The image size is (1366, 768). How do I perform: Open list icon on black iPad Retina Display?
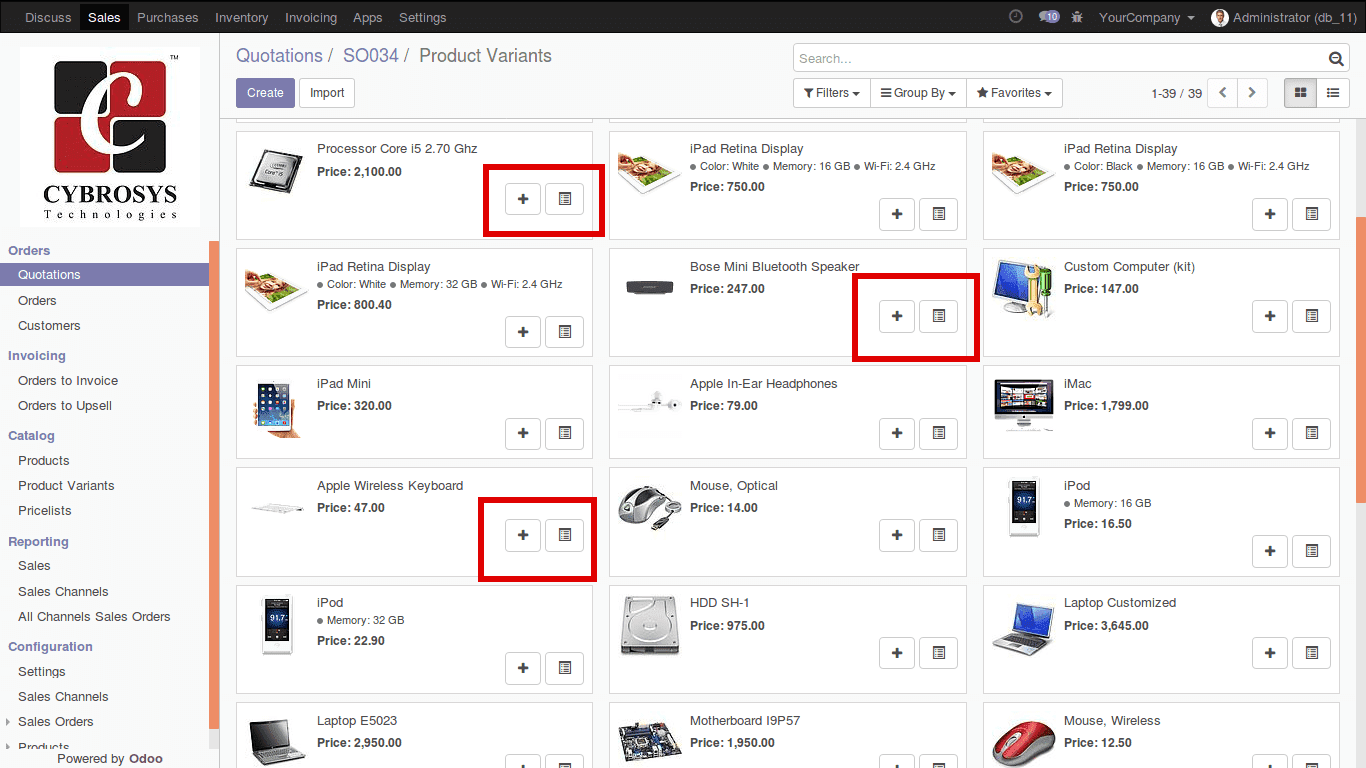(1312, 214)
